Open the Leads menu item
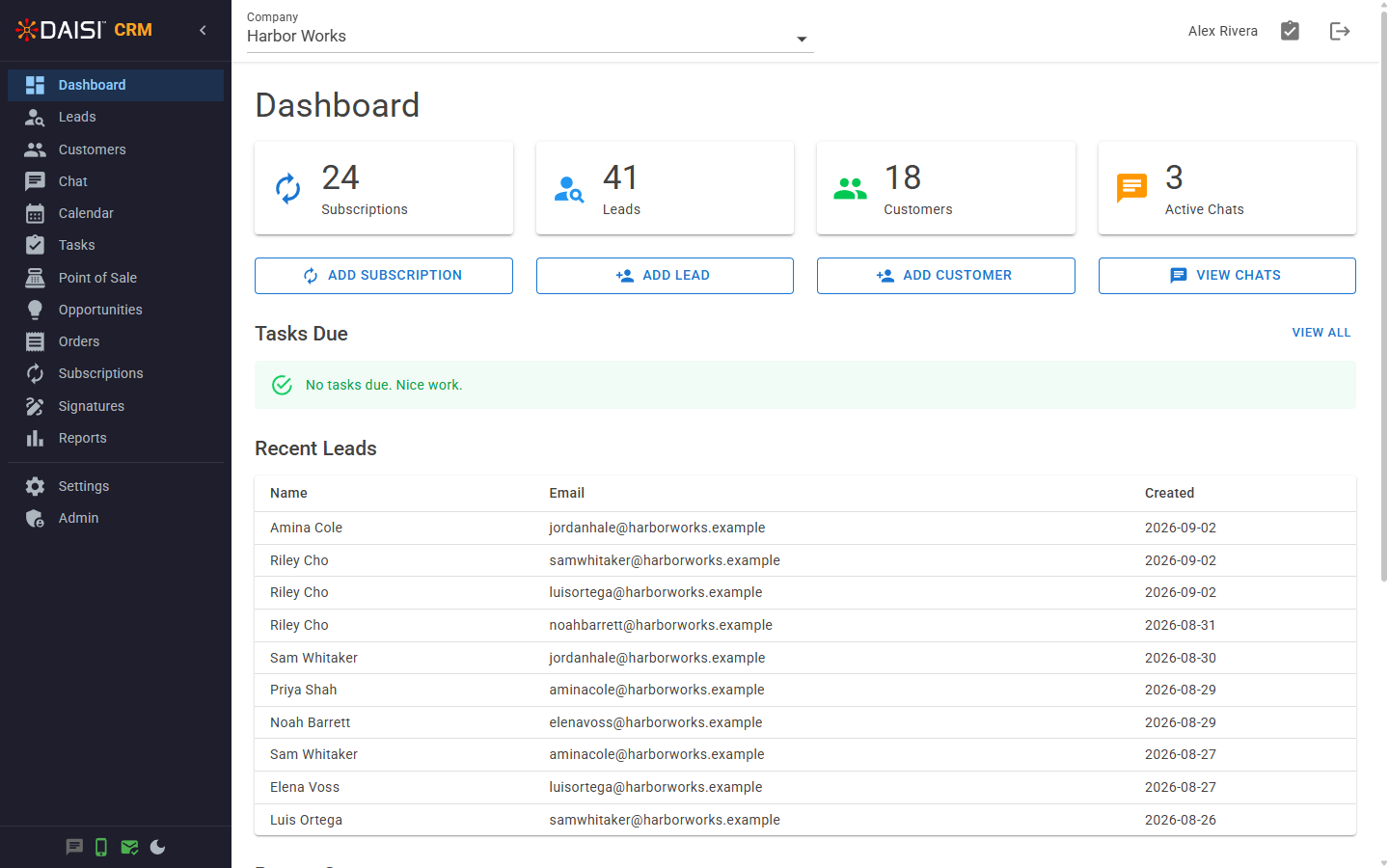This screenshot has height=868, width=1389. (x=116, y=117)
